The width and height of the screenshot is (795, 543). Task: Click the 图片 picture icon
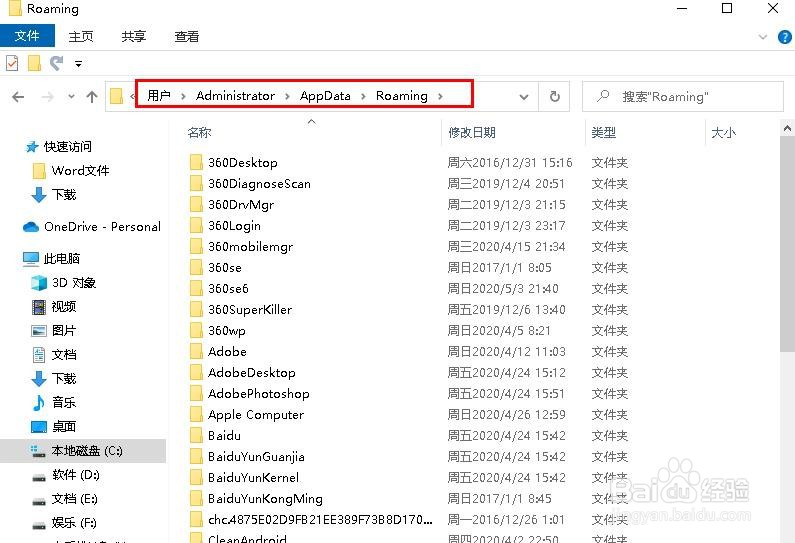click(x=39, y=331)
